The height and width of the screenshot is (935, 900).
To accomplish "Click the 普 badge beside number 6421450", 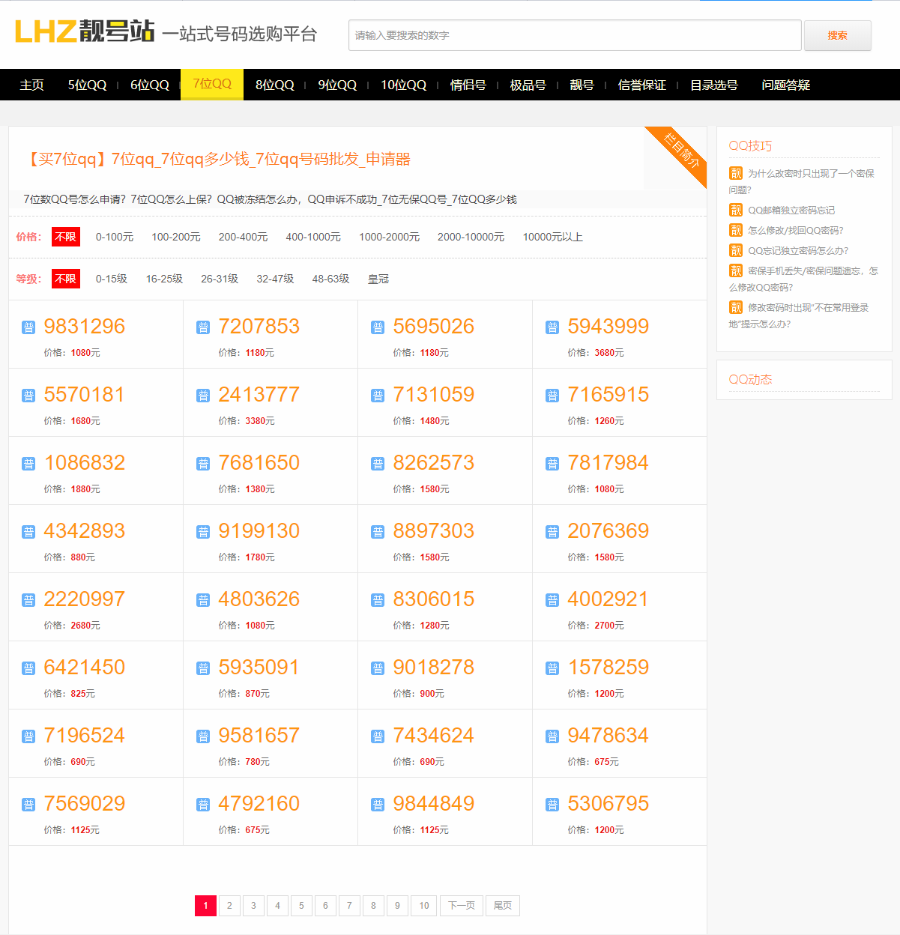I will tap(28, 667).
